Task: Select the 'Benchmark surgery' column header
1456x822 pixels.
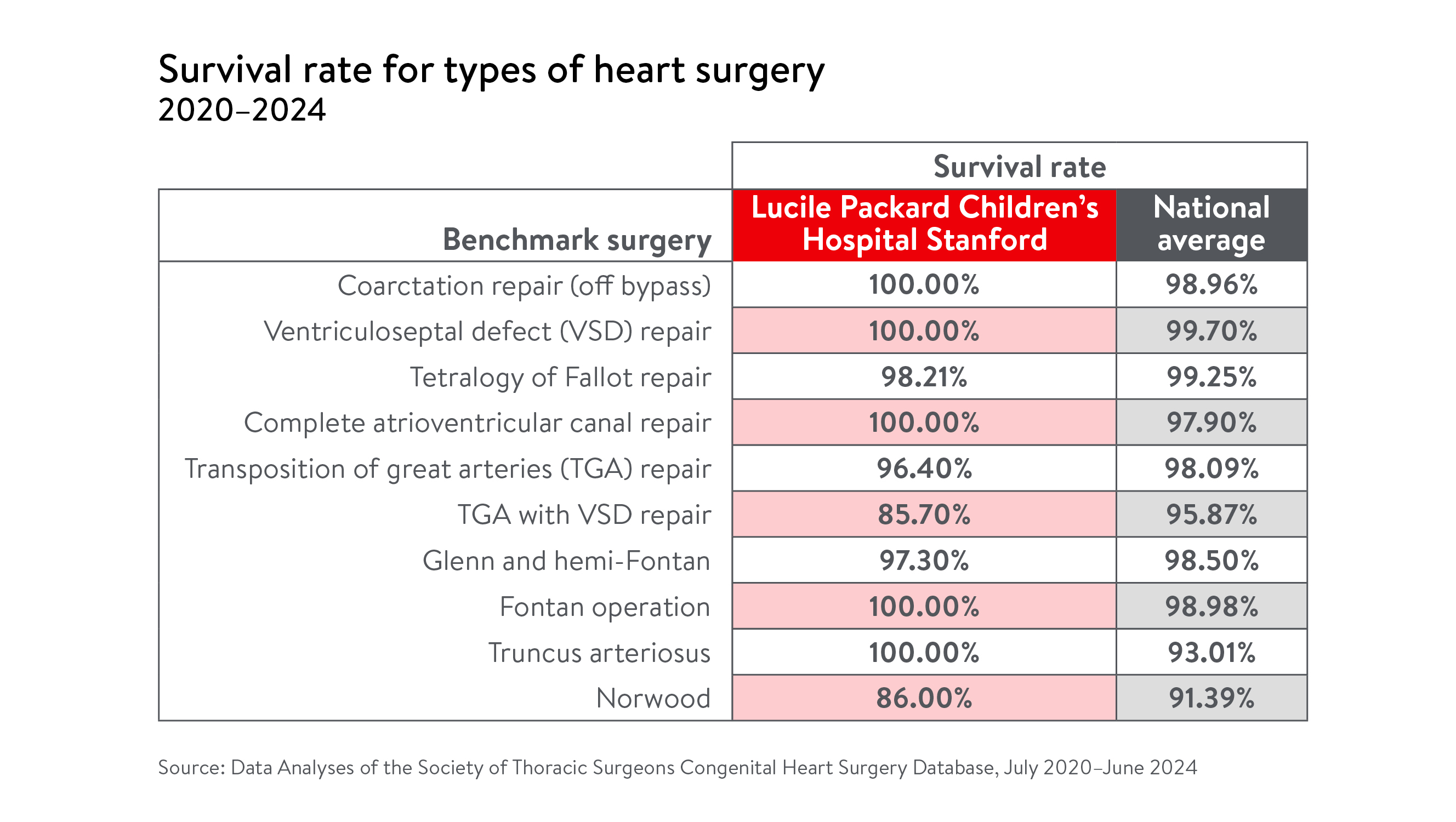Action: [576, 239]
